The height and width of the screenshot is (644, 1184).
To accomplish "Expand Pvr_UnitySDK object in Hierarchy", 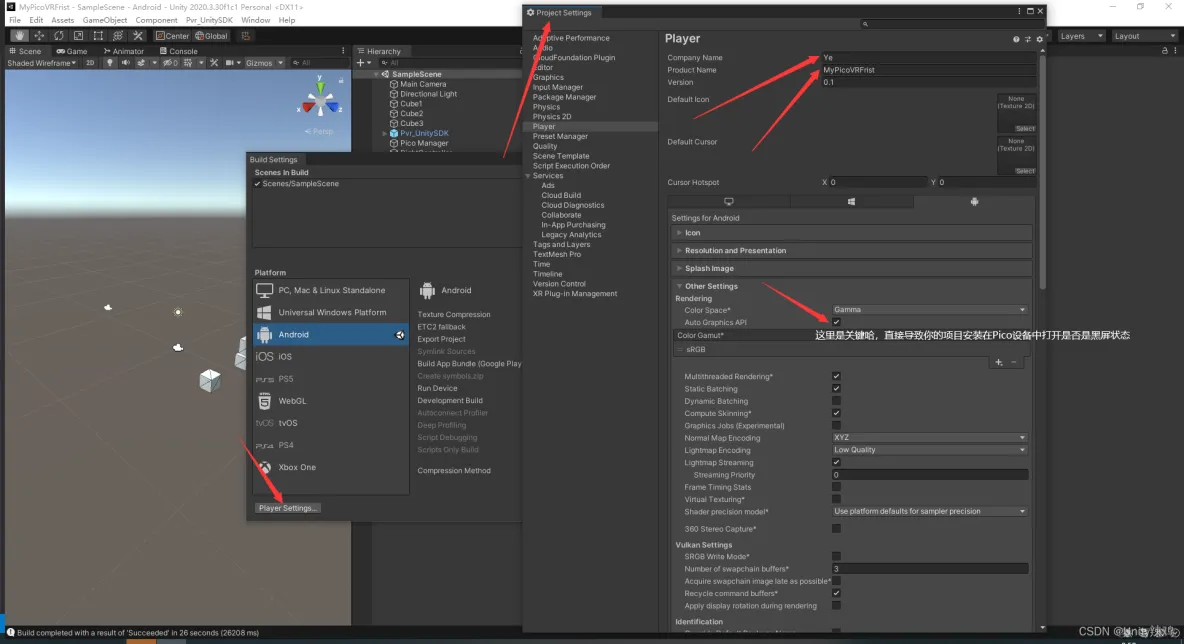I will 385,133.
